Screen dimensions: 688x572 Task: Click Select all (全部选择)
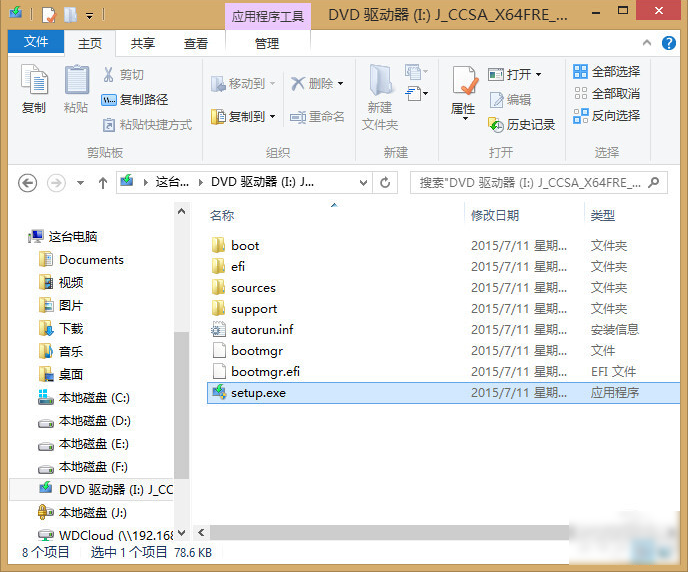coord(606,72)
